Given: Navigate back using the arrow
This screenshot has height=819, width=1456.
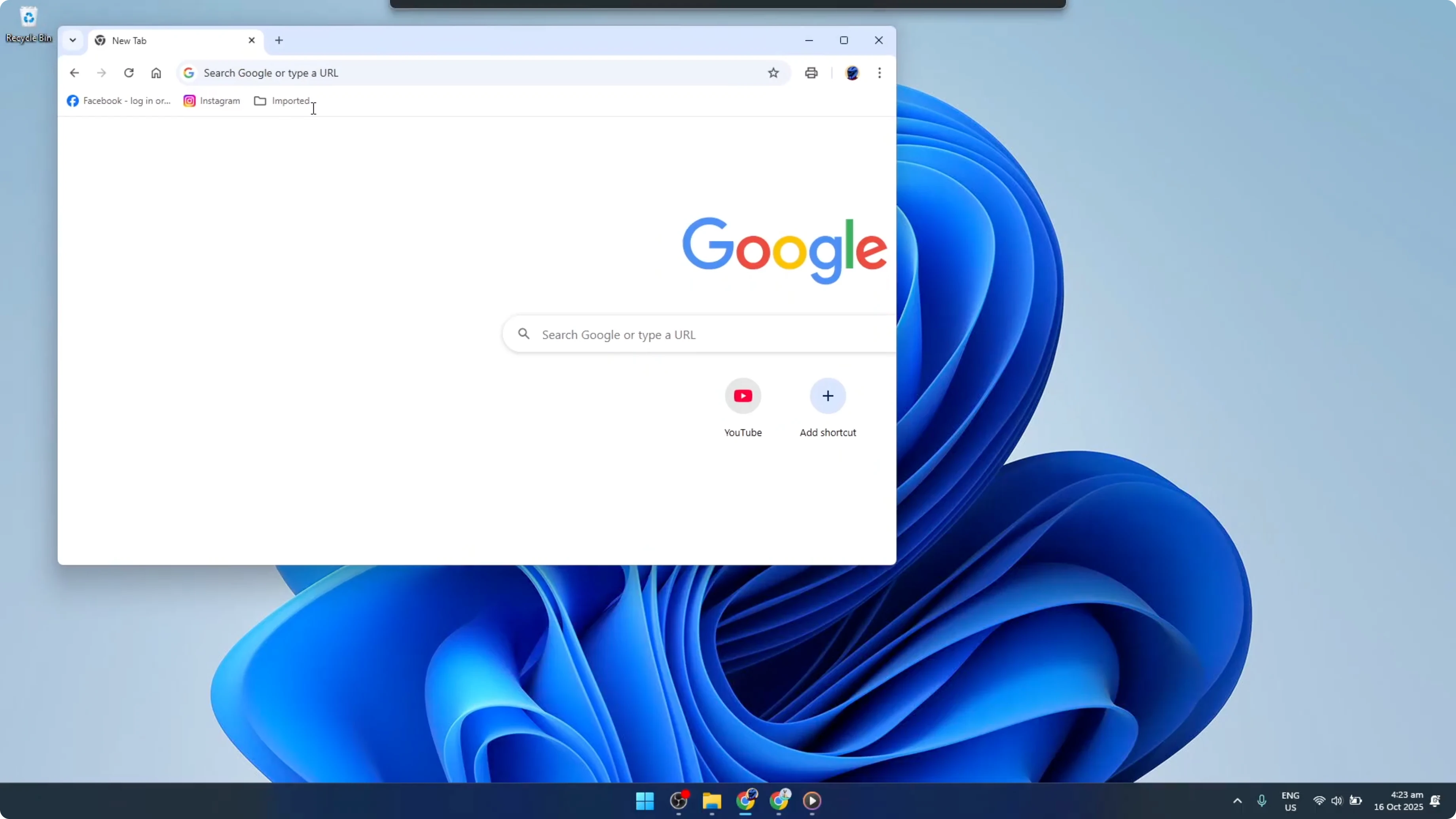Looking at the screenshot, I should 74,73.
